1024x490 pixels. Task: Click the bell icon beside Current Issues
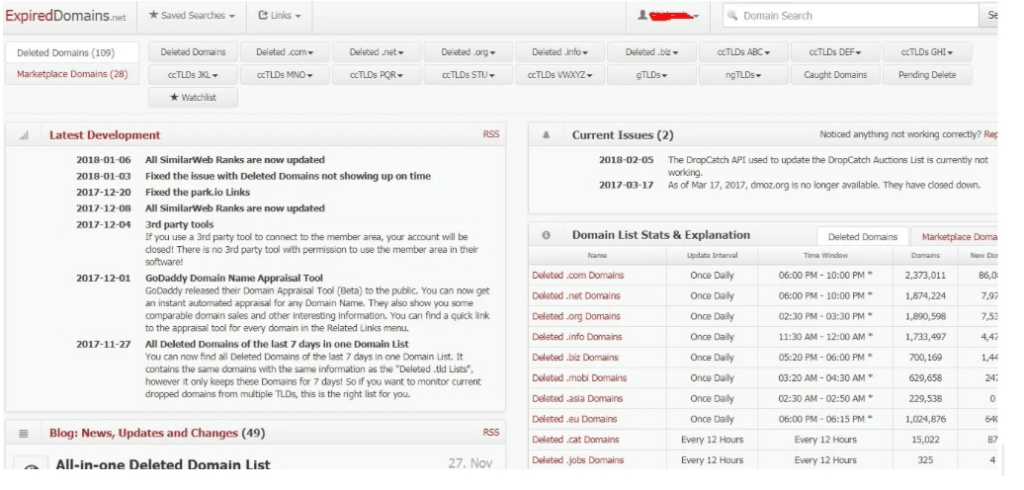[x=546, y=135]
